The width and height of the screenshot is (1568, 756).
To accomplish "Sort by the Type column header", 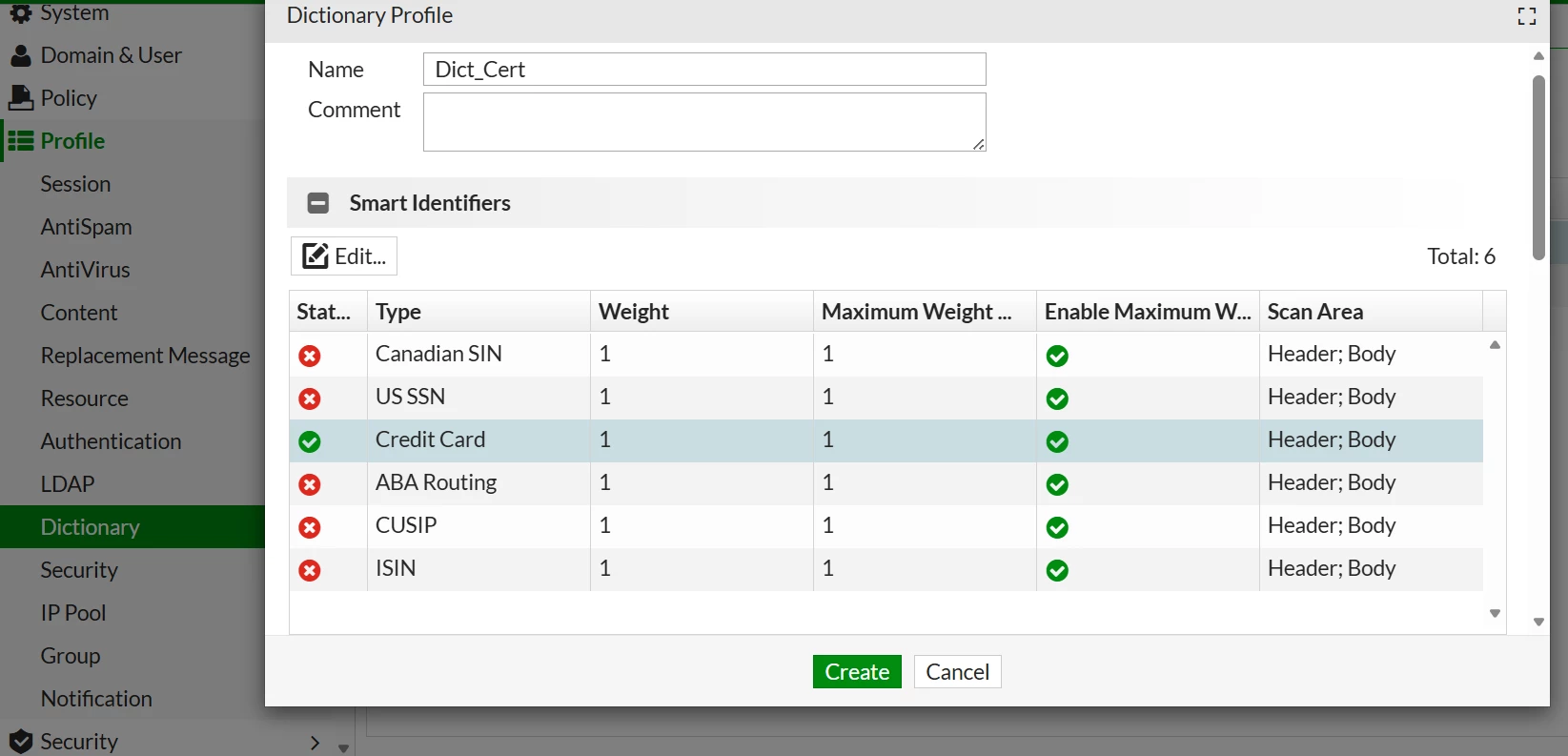I will tap(479, 312).
